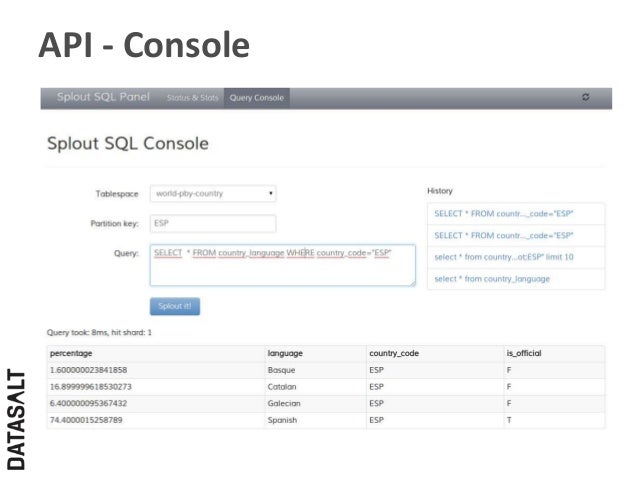
Task: Load history query select * from country_language
Action: (516, 279)
